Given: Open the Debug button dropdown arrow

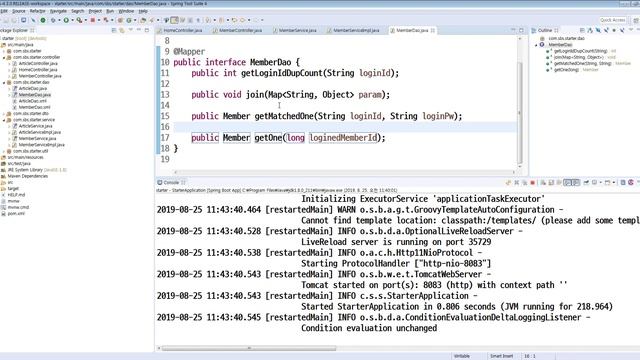Looking at the screenshot, I should 59,20.
